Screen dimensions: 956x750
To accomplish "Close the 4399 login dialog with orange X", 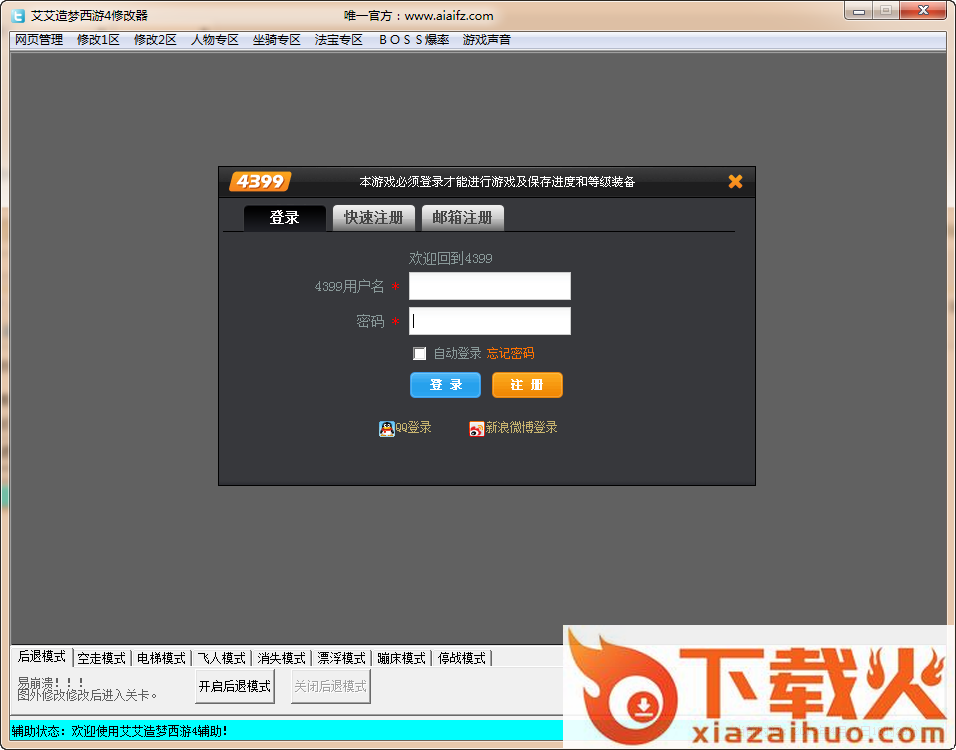I will click(x=735, y=181).
